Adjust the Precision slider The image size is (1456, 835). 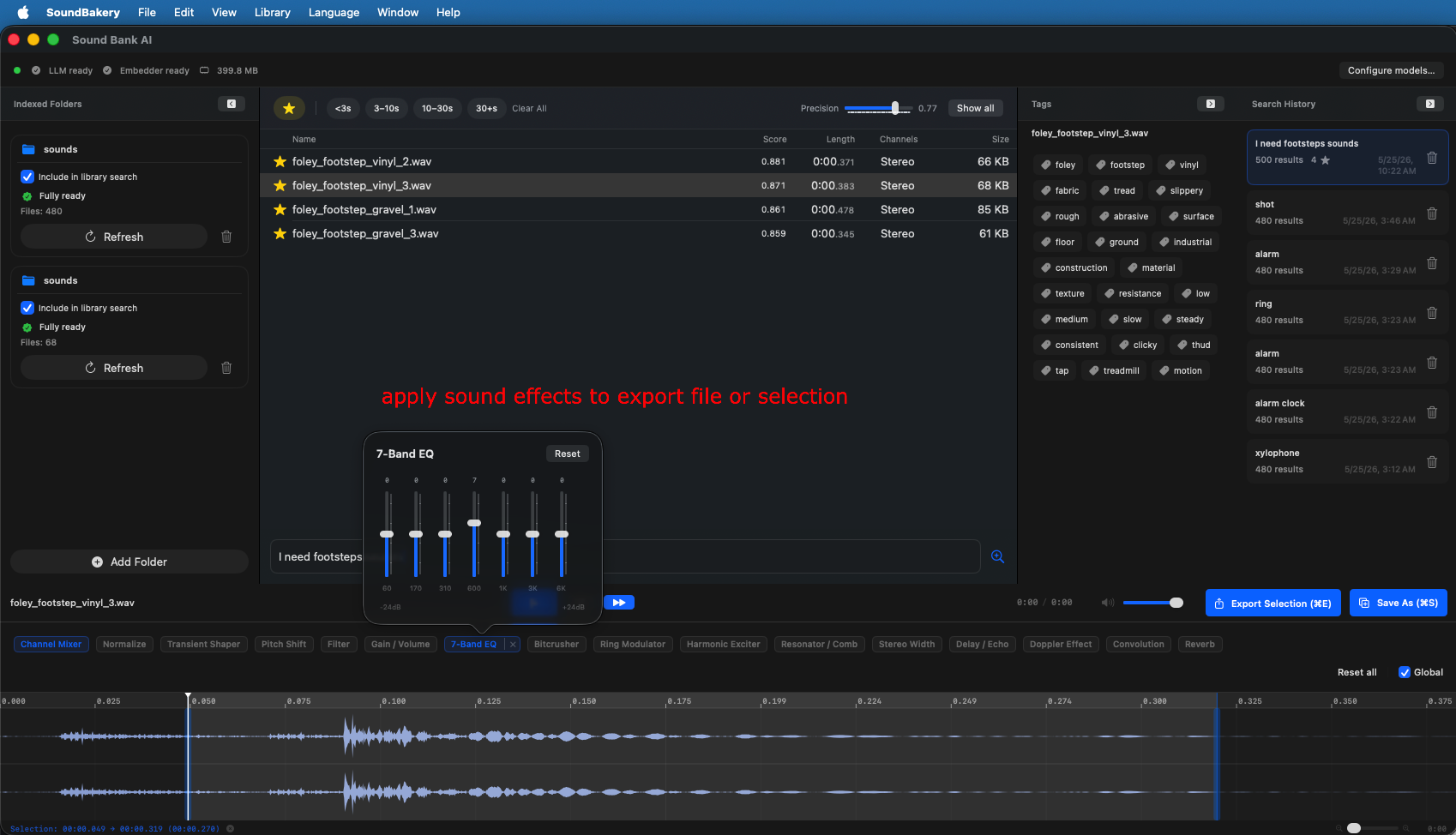coord(895,108)
